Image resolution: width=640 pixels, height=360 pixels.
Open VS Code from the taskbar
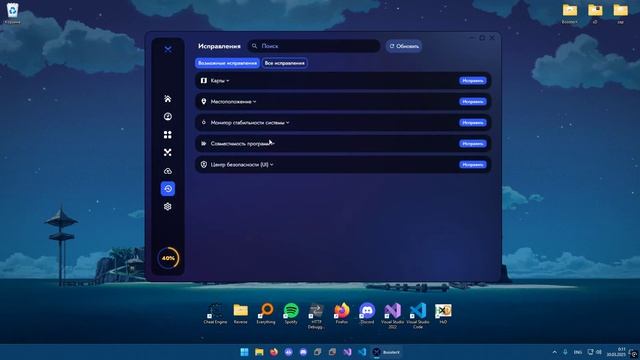pos(362,352)
